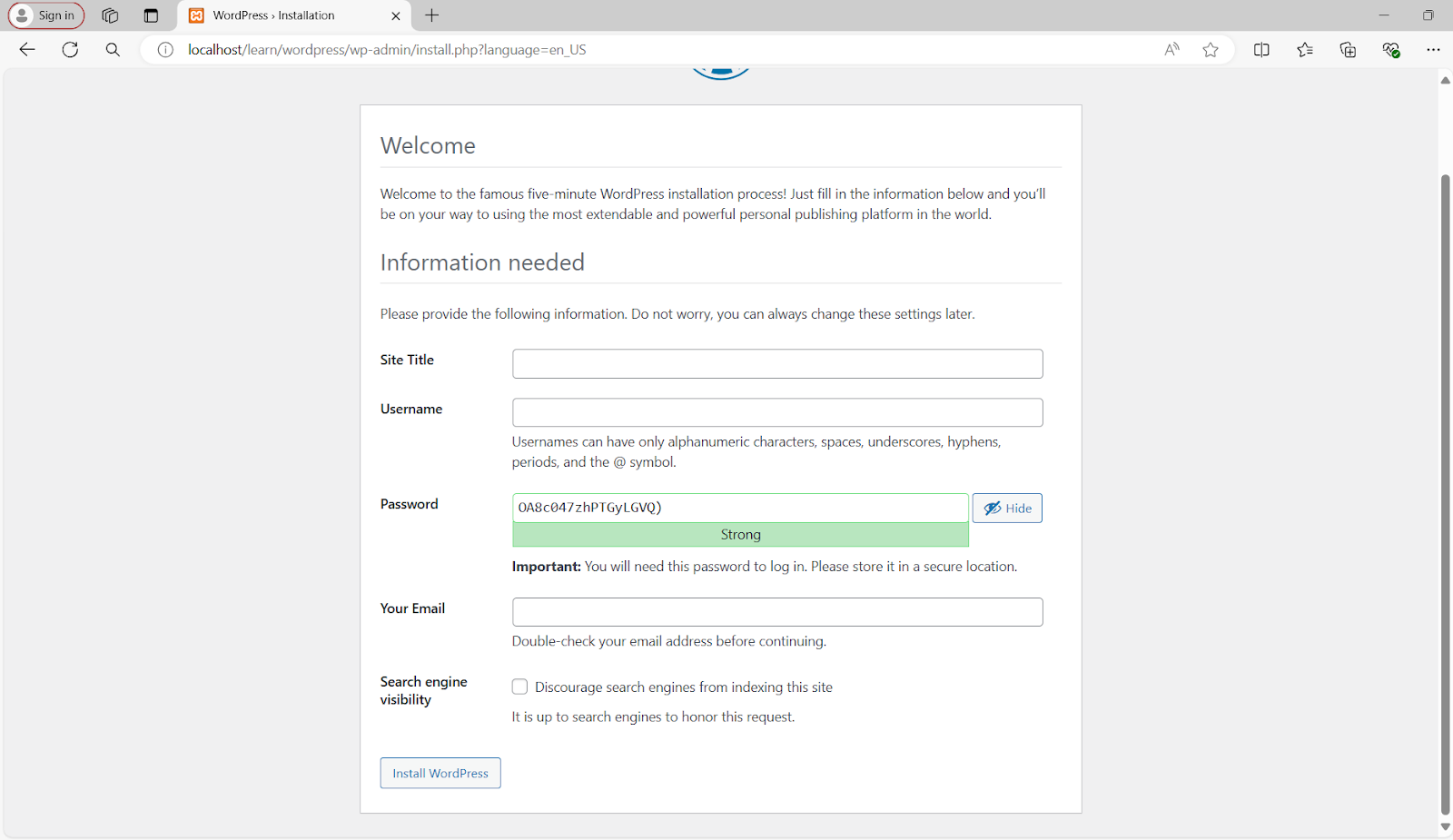Click the scrollbar up arrow
Image resolution: width=1453 pixels, height=840 pixels.
(x=1445, y=80)
